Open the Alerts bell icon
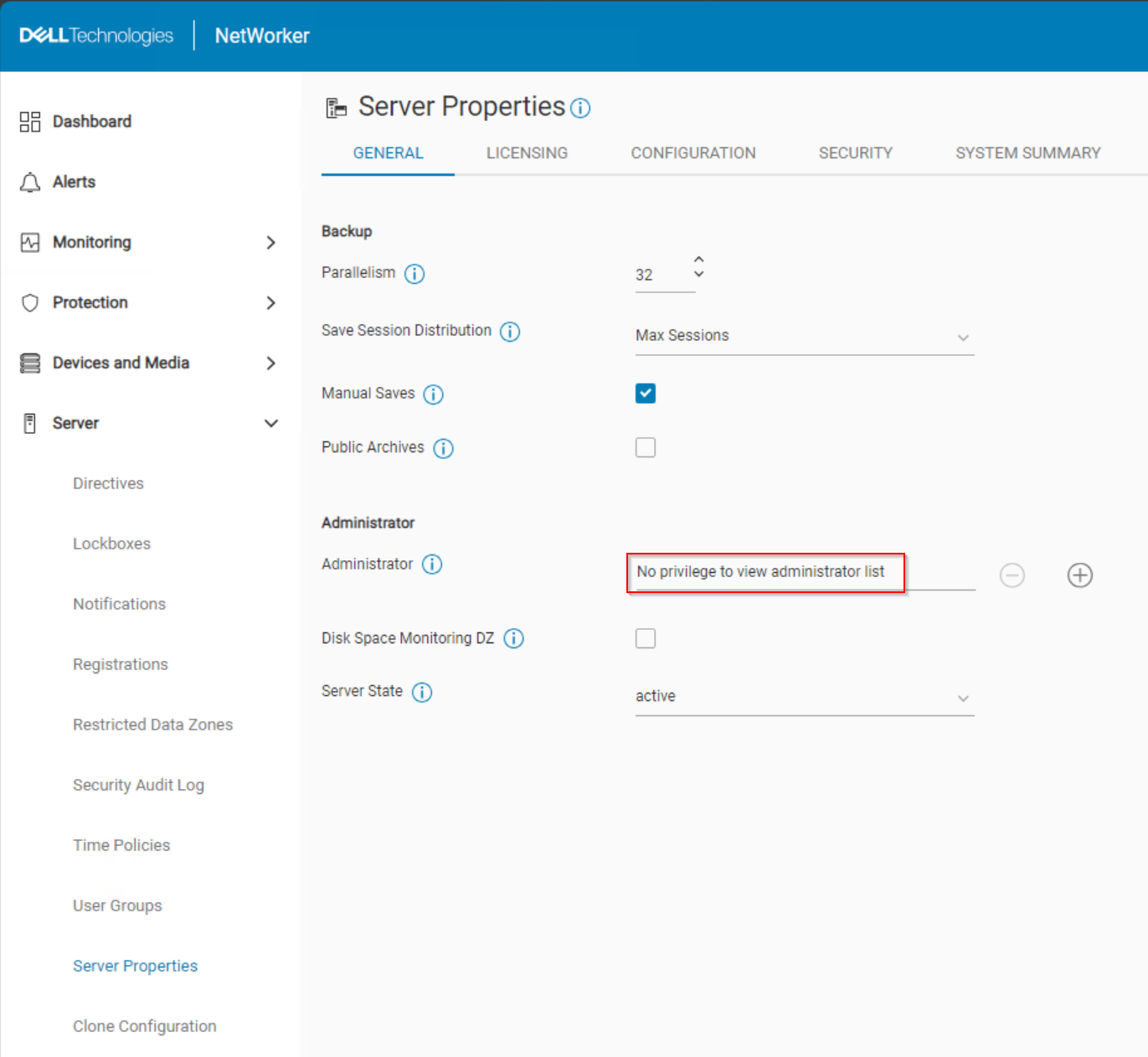 click(x=29, y=182)
